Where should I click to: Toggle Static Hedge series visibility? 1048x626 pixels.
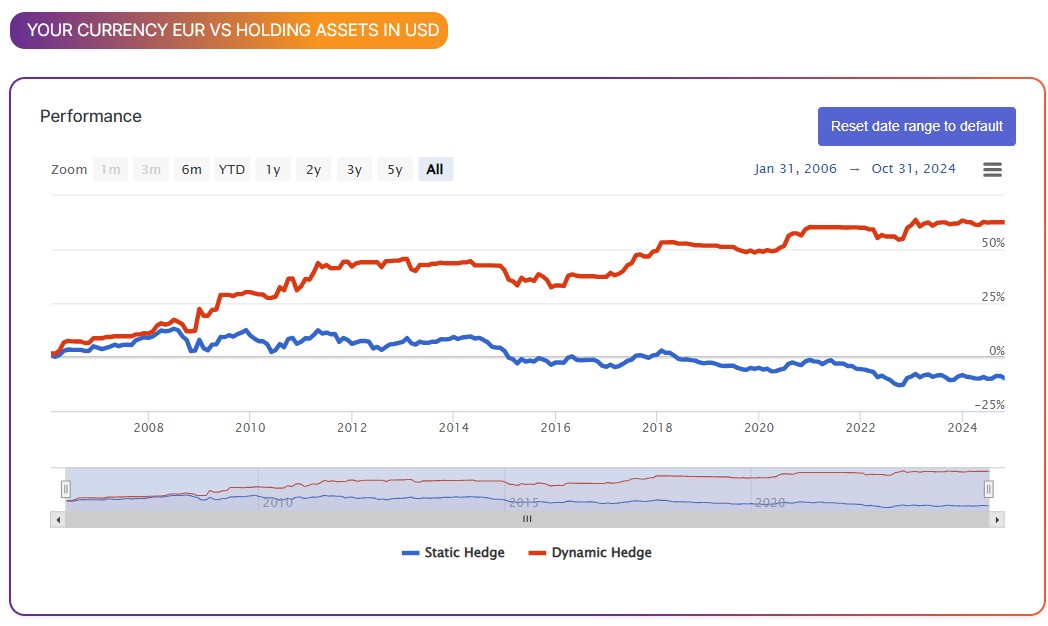point(464,553)
